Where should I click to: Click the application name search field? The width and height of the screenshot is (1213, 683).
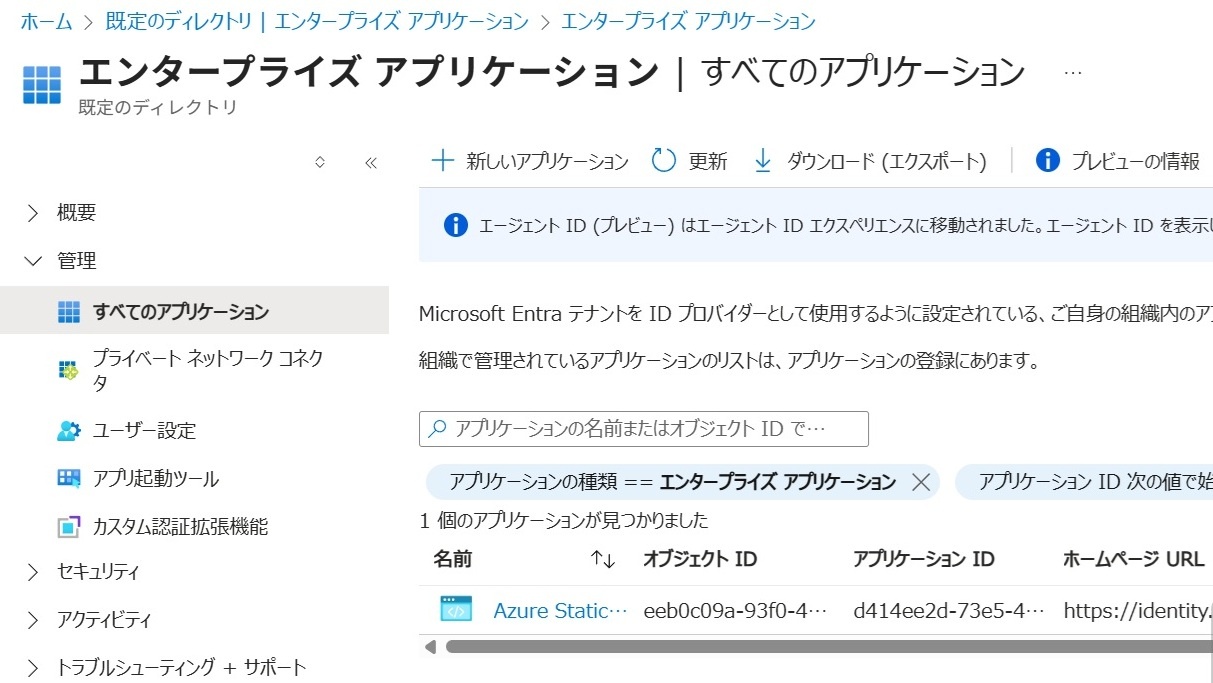(x=644, y=429)
